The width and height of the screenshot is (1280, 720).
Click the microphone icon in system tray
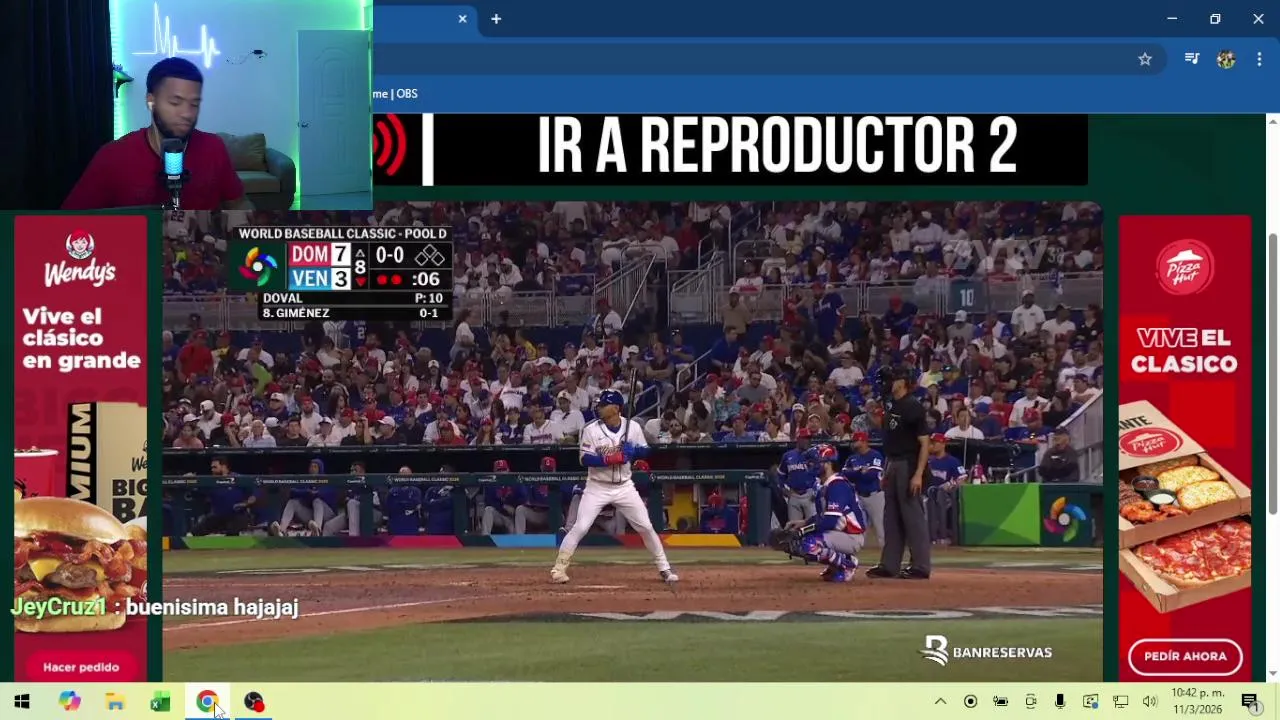[x=1060, y=702]
